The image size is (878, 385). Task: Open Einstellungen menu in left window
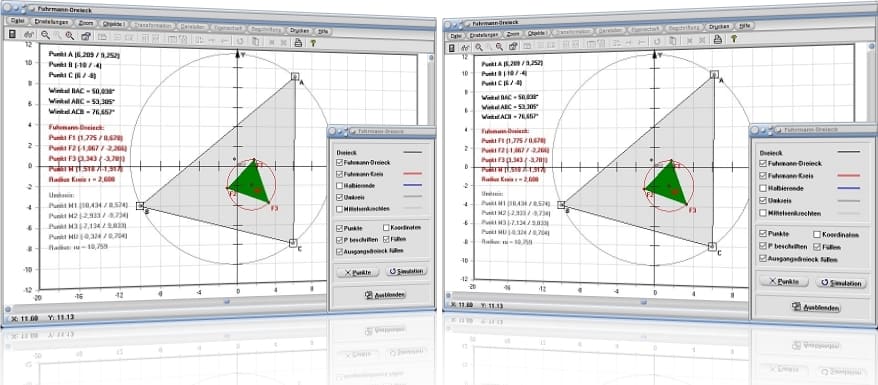point(51,22)
